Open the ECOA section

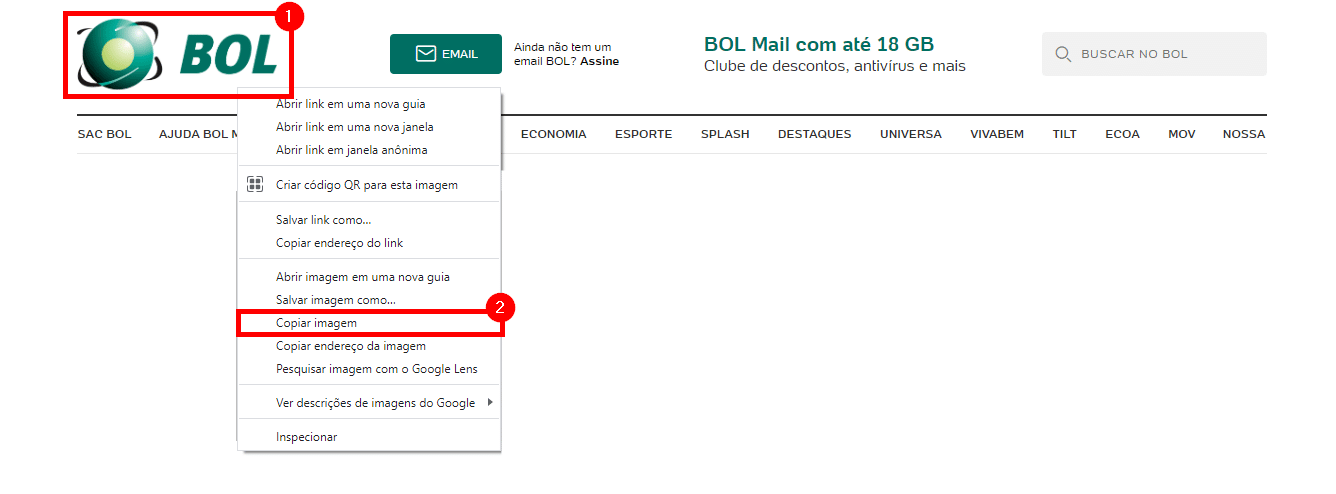click(1122, 134)
